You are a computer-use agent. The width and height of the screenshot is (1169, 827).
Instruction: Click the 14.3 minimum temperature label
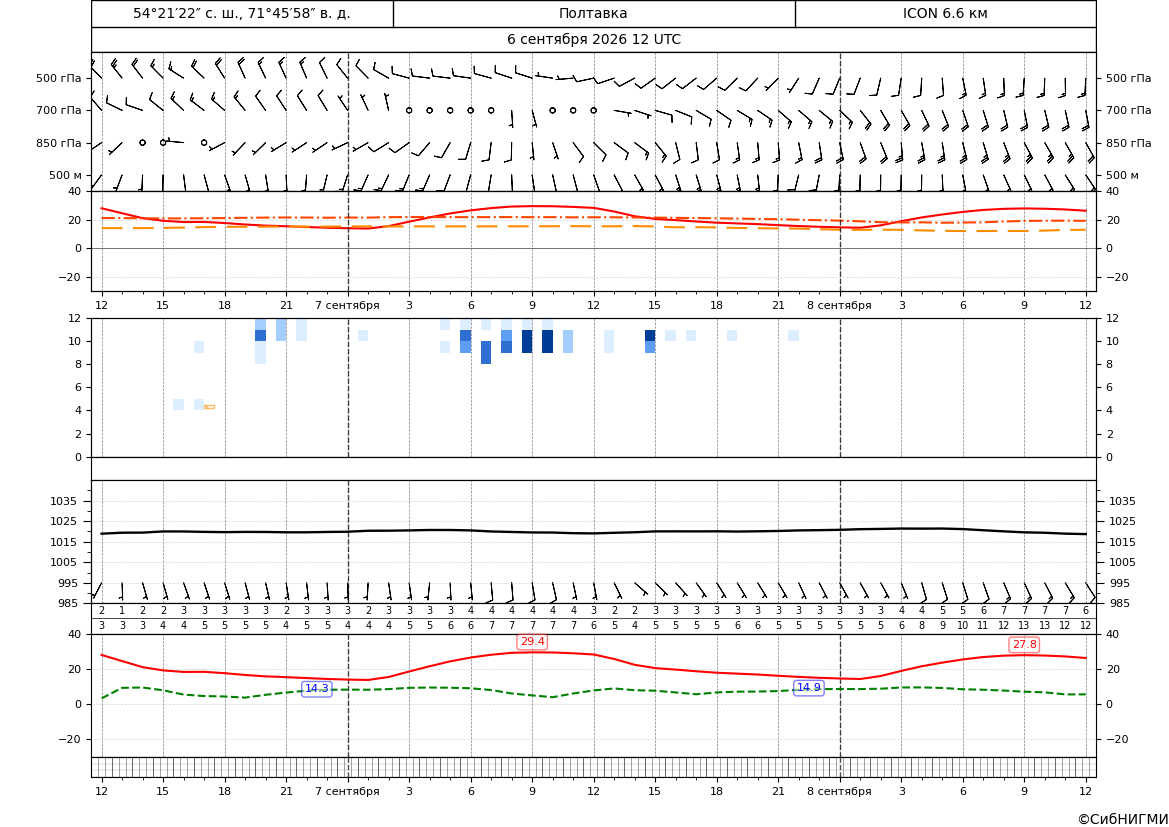click(x=317, y=688)
